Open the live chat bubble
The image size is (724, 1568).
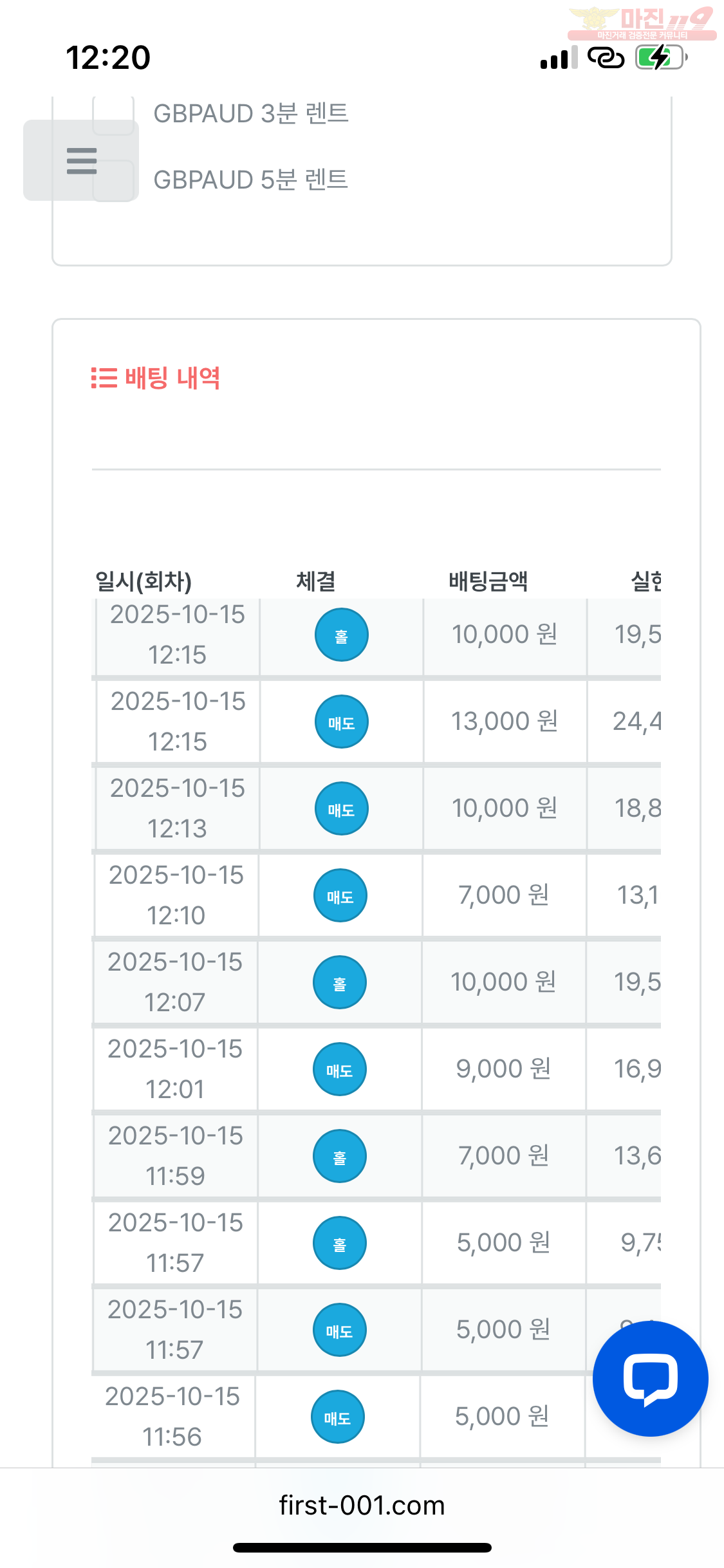[x=650, y=1378]
